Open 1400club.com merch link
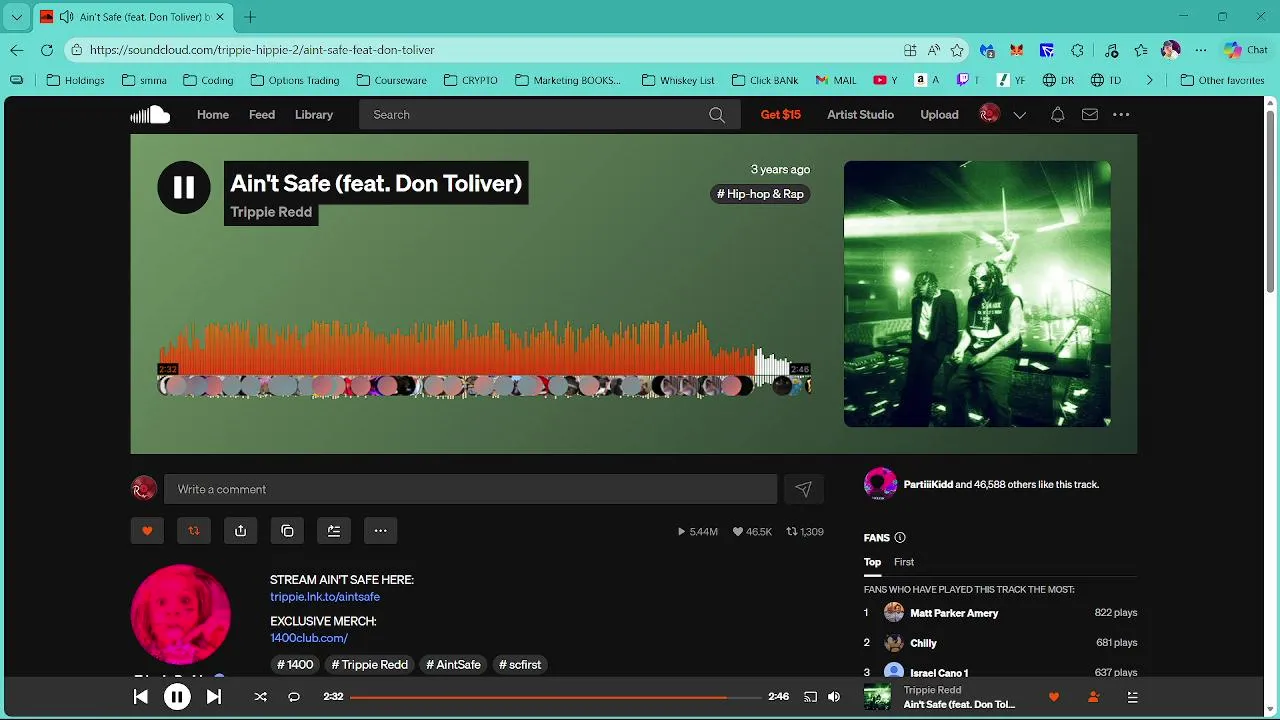This screenshot has height=720, width=1280. pos(309,638)
